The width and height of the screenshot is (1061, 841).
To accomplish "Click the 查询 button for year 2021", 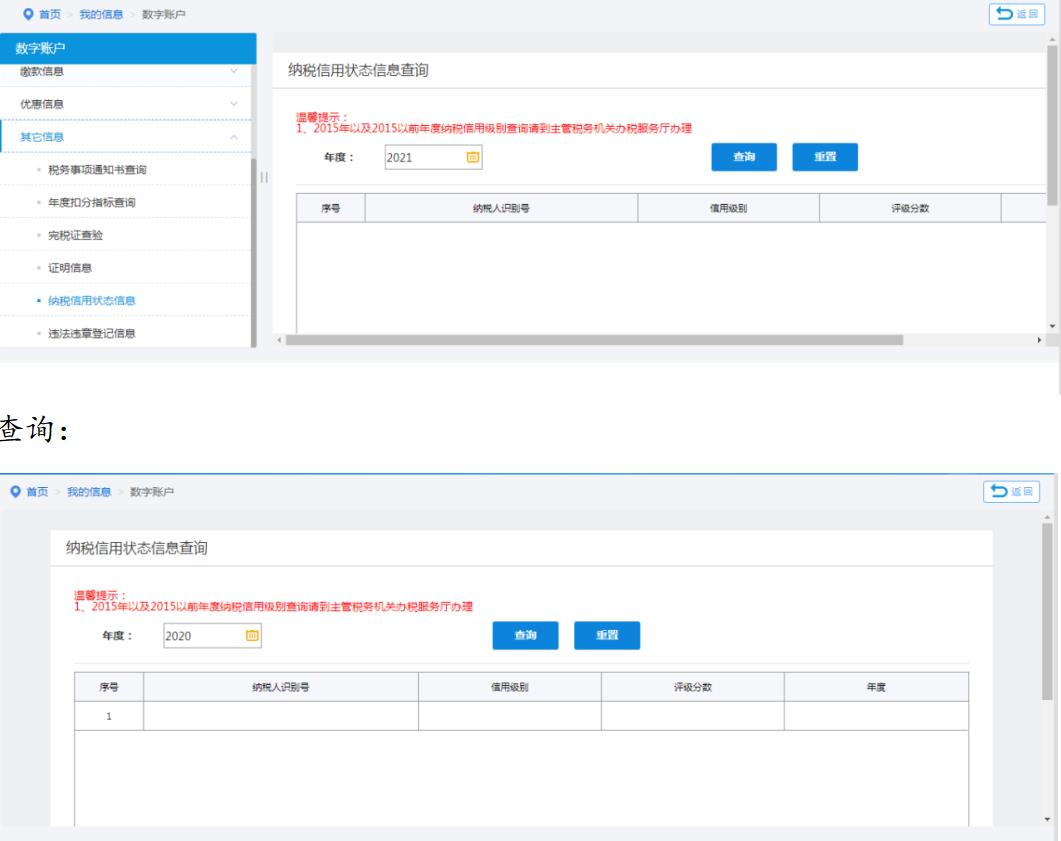I will click(744, 158).
